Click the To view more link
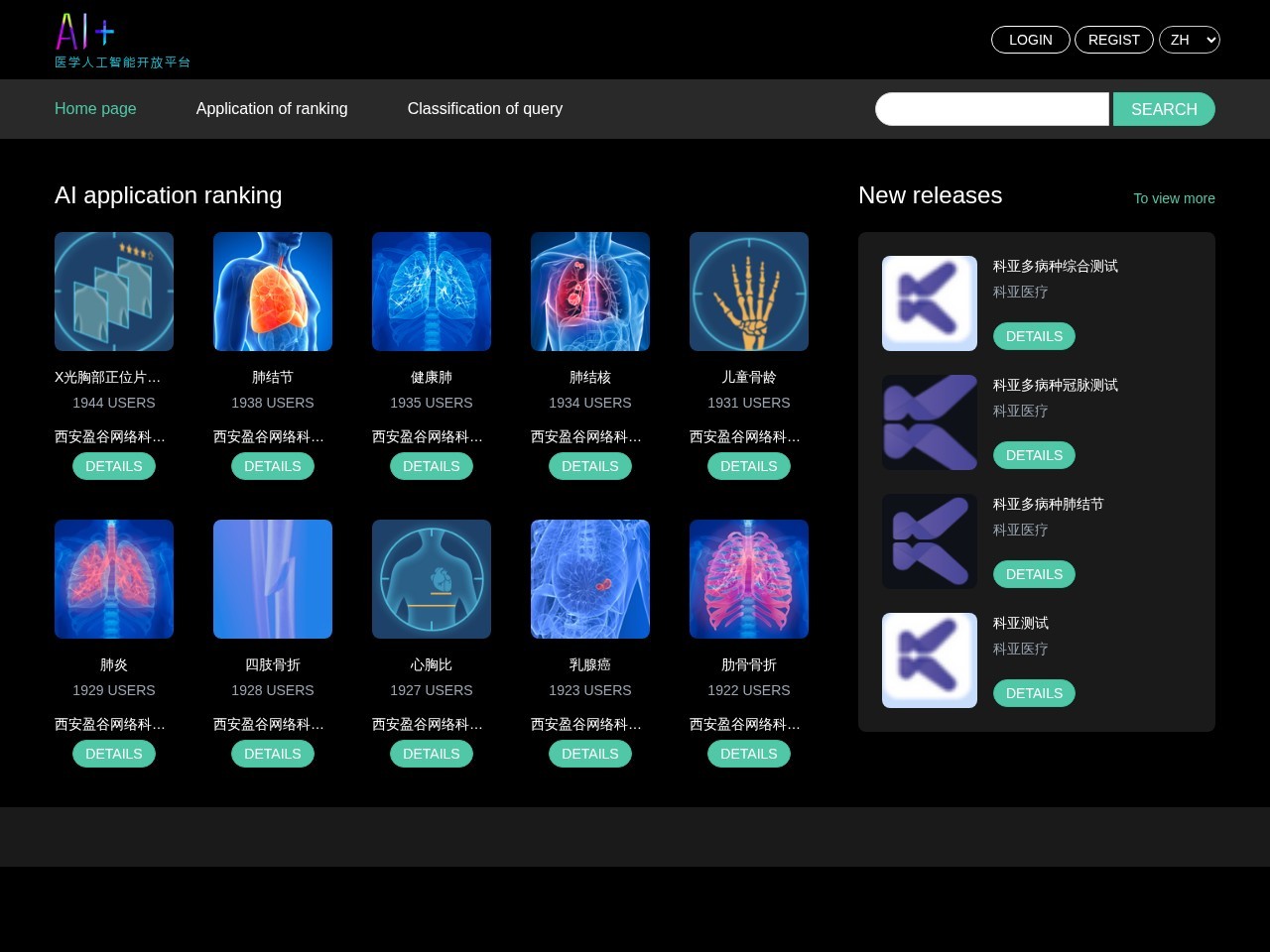 [1174, 198]
